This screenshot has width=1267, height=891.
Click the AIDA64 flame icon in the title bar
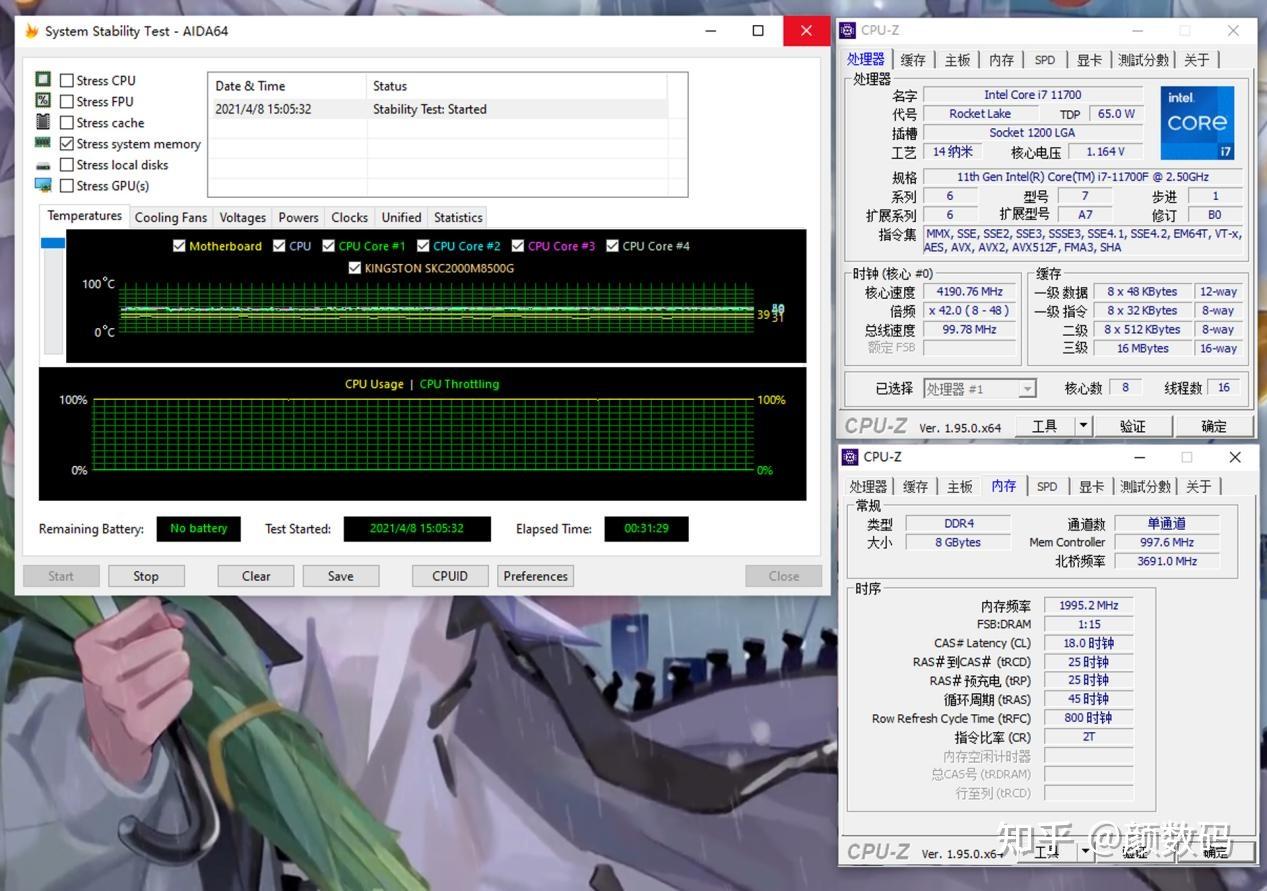[30, 31]
